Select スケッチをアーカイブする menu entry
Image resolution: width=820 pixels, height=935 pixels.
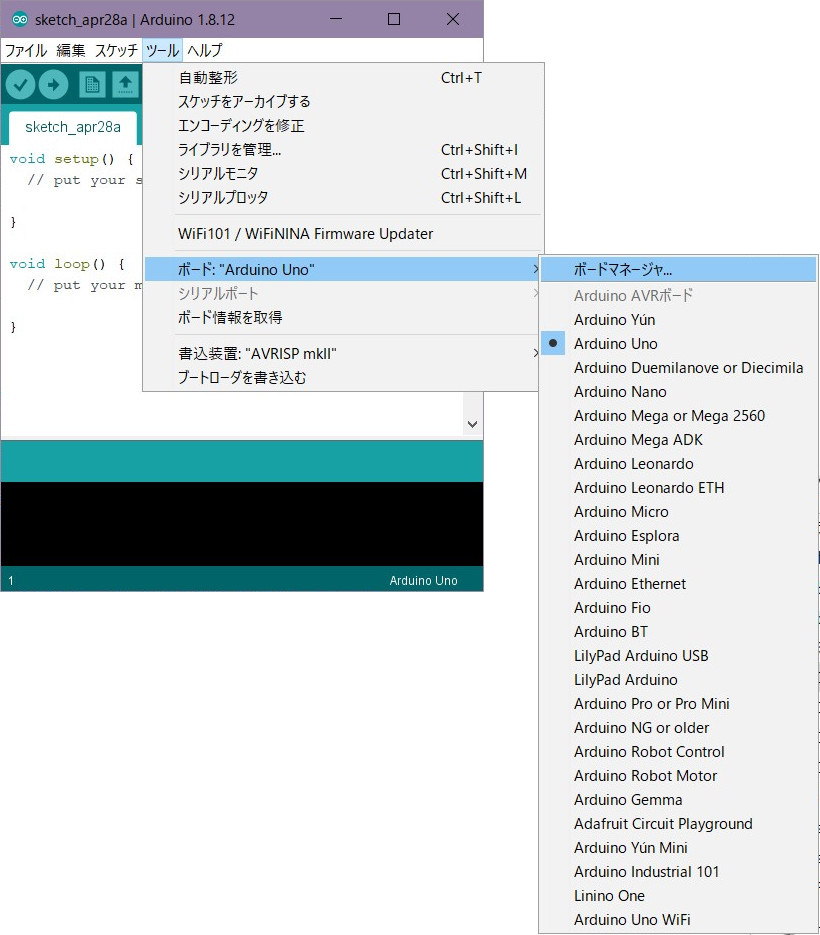pyautogui.click(x=342, y=101)
